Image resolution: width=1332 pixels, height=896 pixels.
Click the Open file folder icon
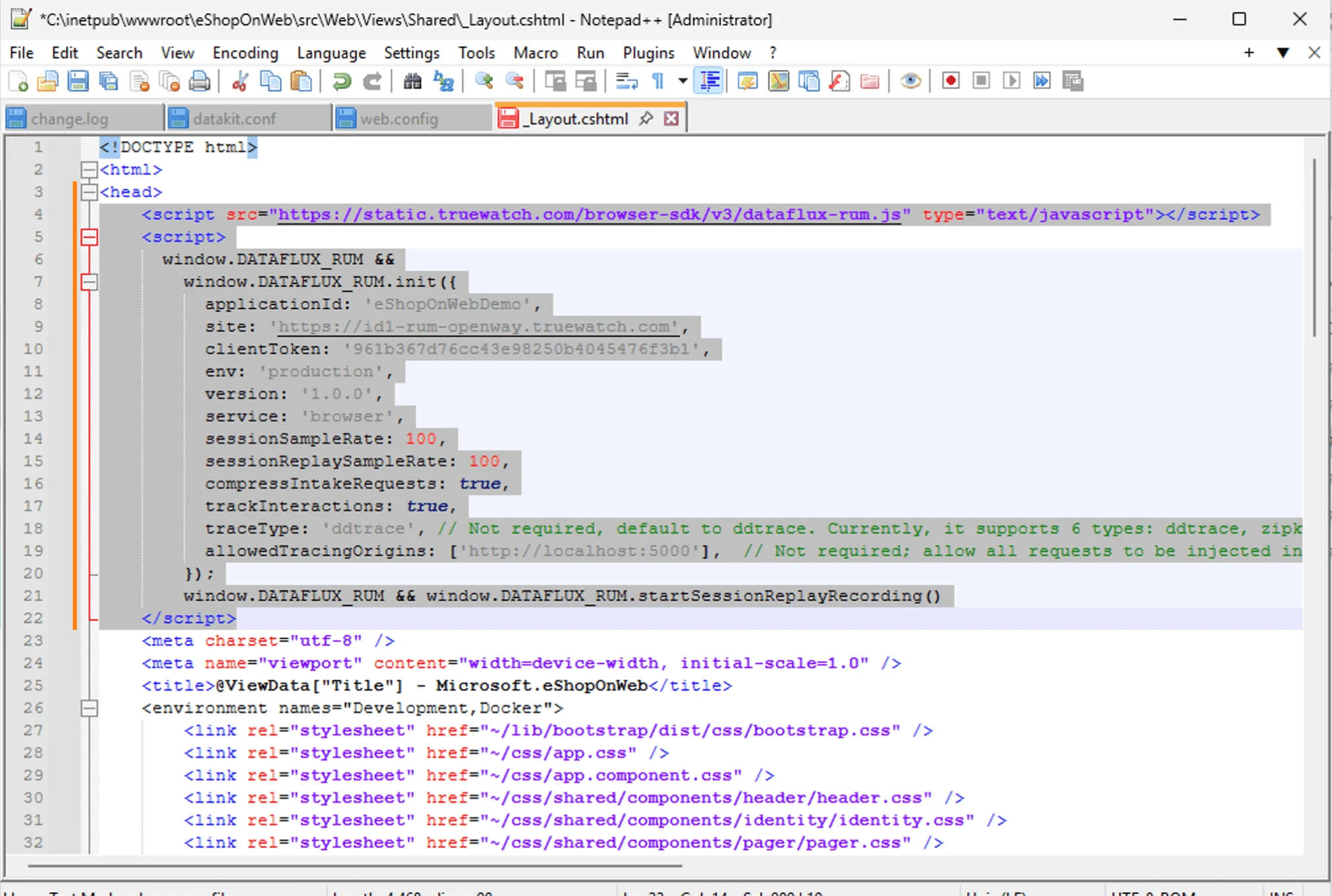pyautogui.click(x=47, y=82)
